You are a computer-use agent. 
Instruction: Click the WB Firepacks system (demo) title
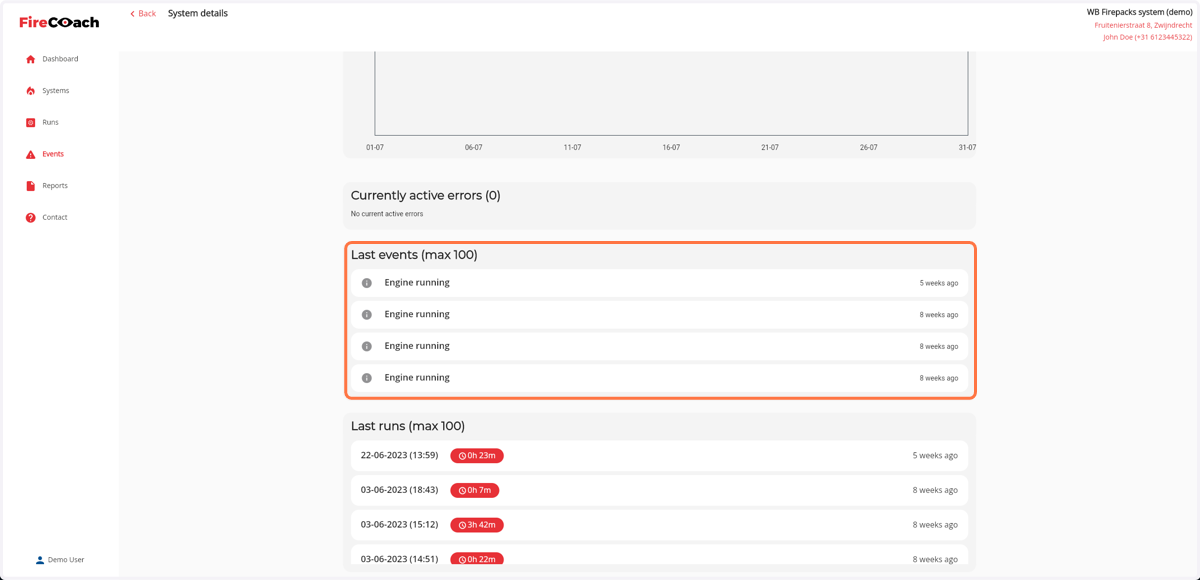pos(1139,12)
